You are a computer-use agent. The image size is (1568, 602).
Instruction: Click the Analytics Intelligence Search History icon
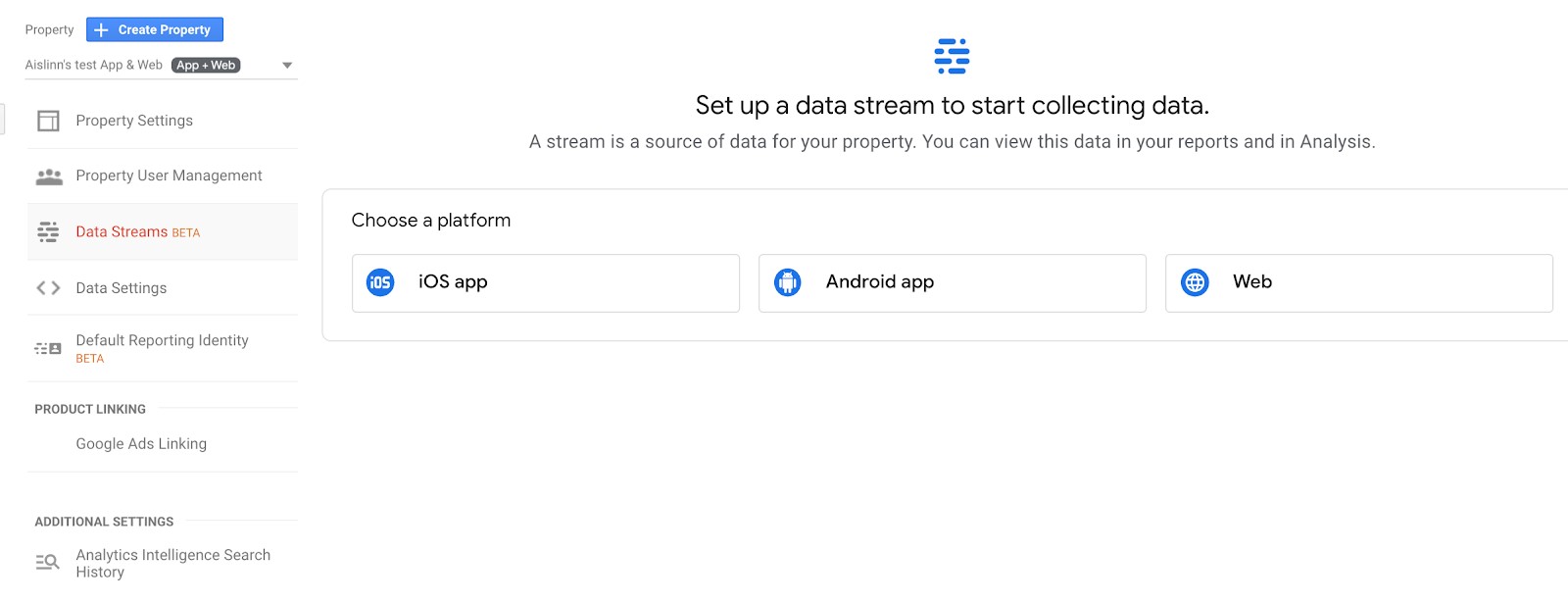click(48, 563)
